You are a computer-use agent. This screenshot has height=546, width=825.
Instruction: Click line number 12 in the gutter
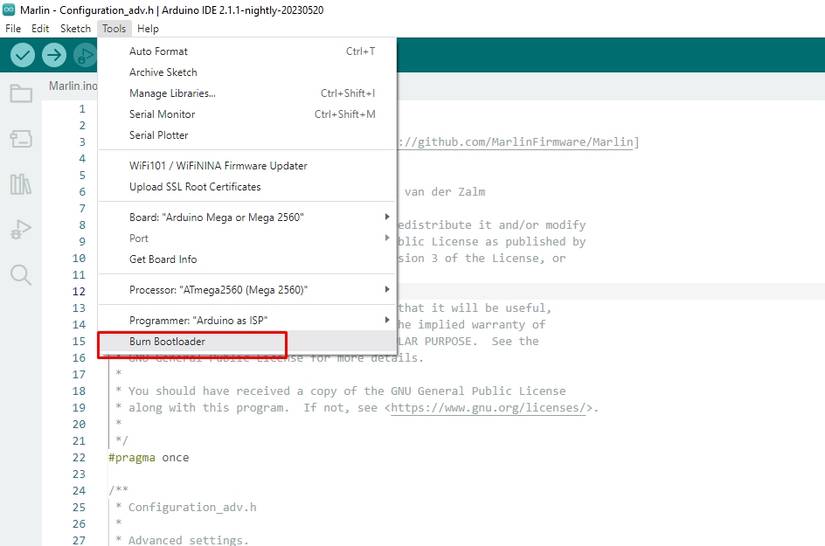pos(78,291)
